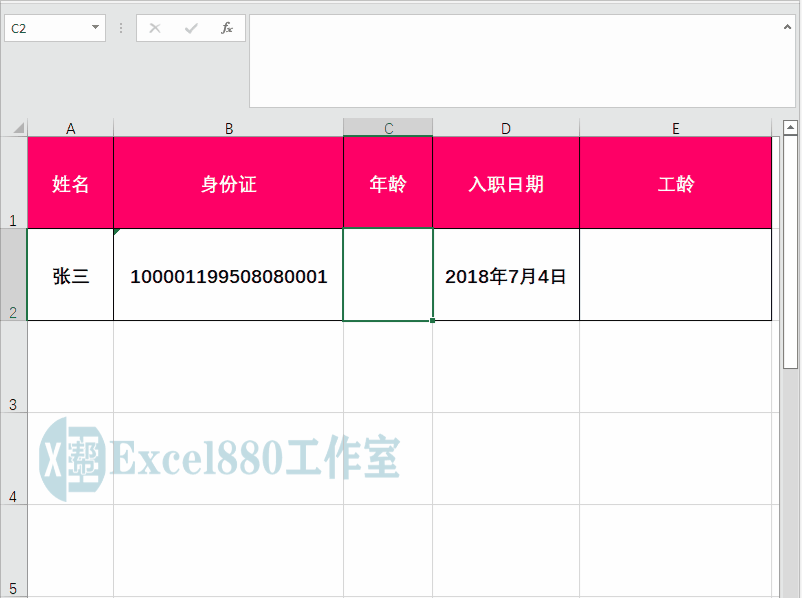Click the header cell 身份证

229,183
